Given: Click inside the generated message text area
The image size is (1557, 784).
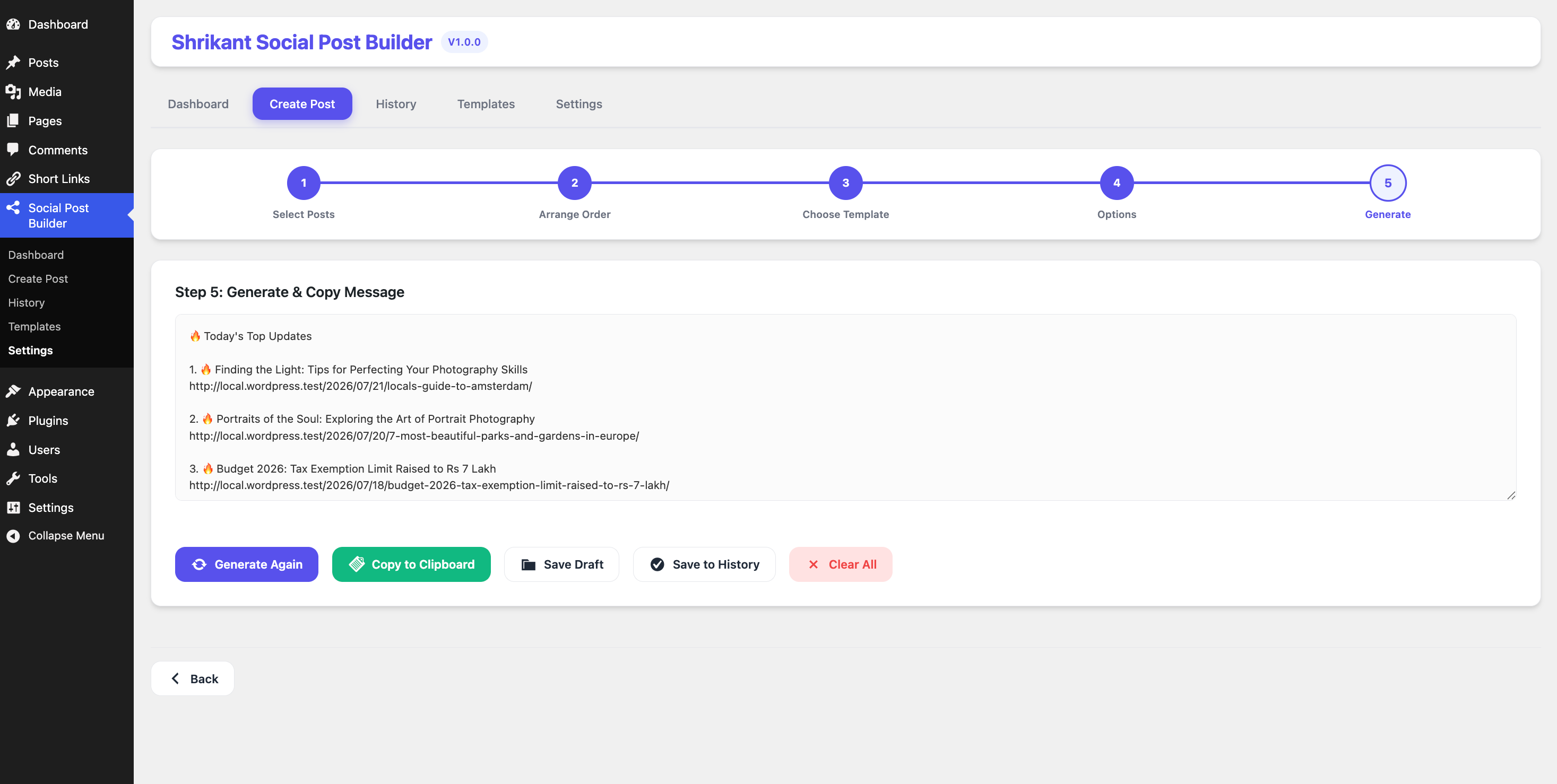Looking at the screenshot, I should click(845, 407).
